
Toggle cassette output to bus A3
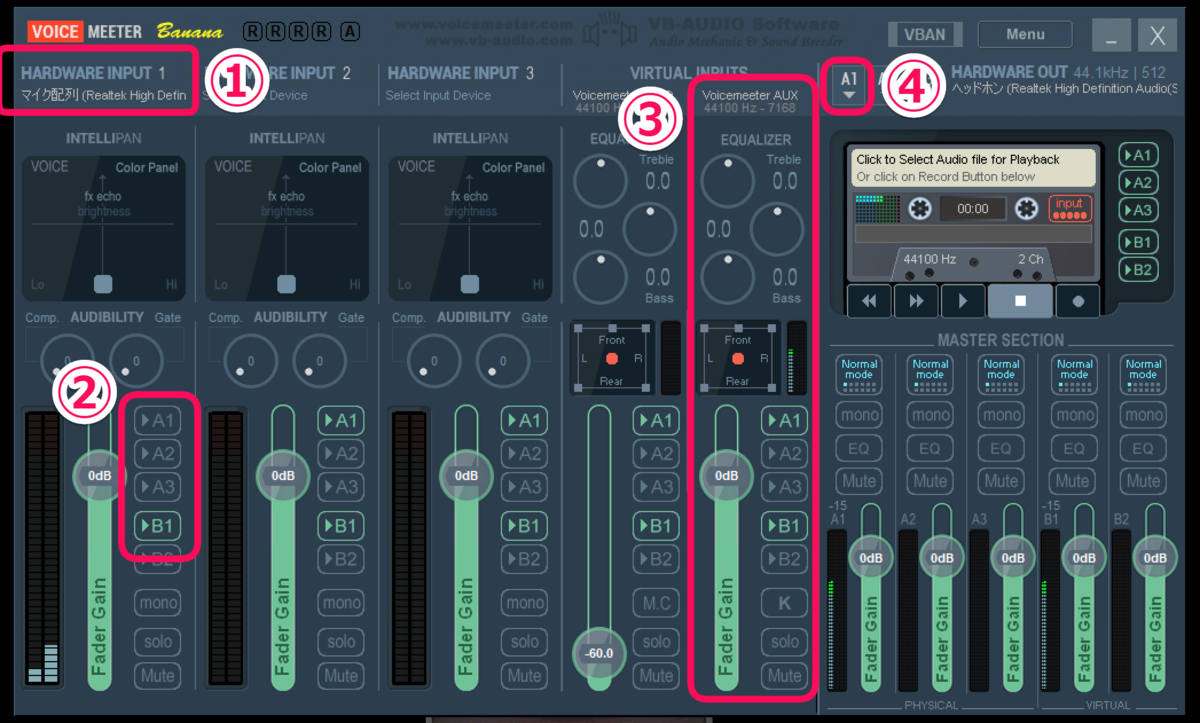click(x=1138, y=209)
